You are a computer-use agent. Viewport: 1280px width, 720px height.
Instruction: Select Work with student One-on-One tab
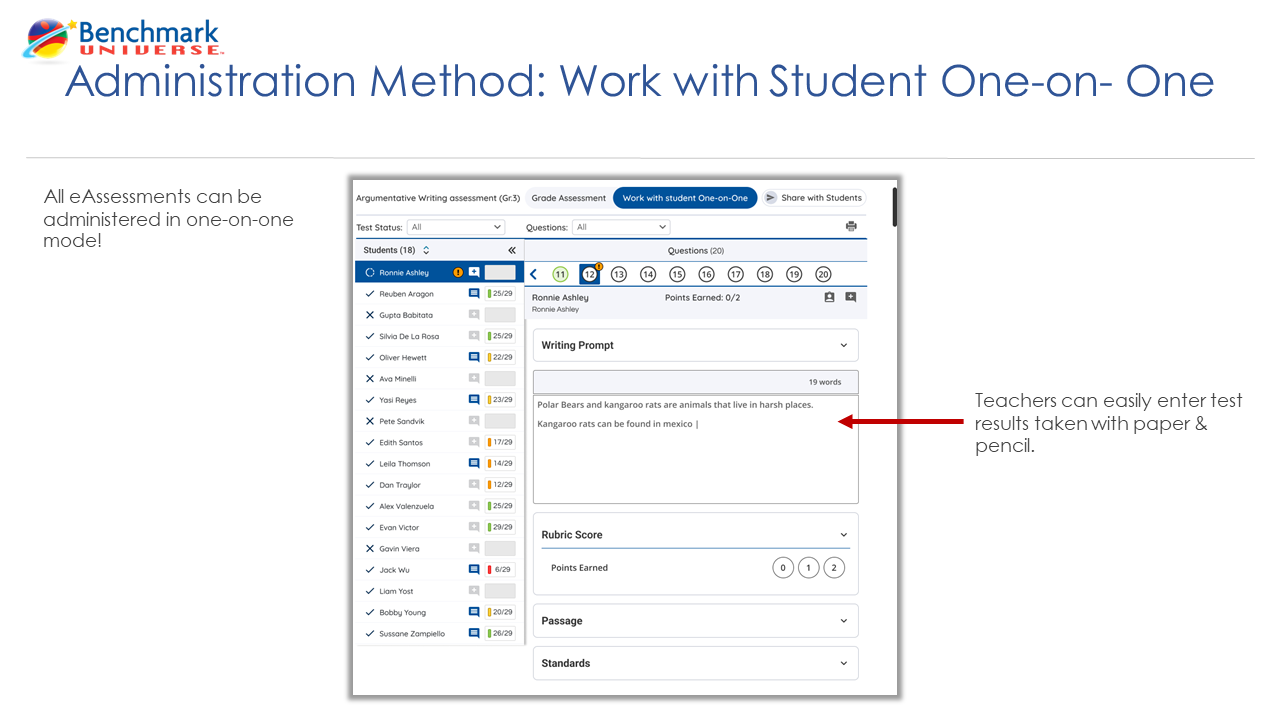point(685,198)
